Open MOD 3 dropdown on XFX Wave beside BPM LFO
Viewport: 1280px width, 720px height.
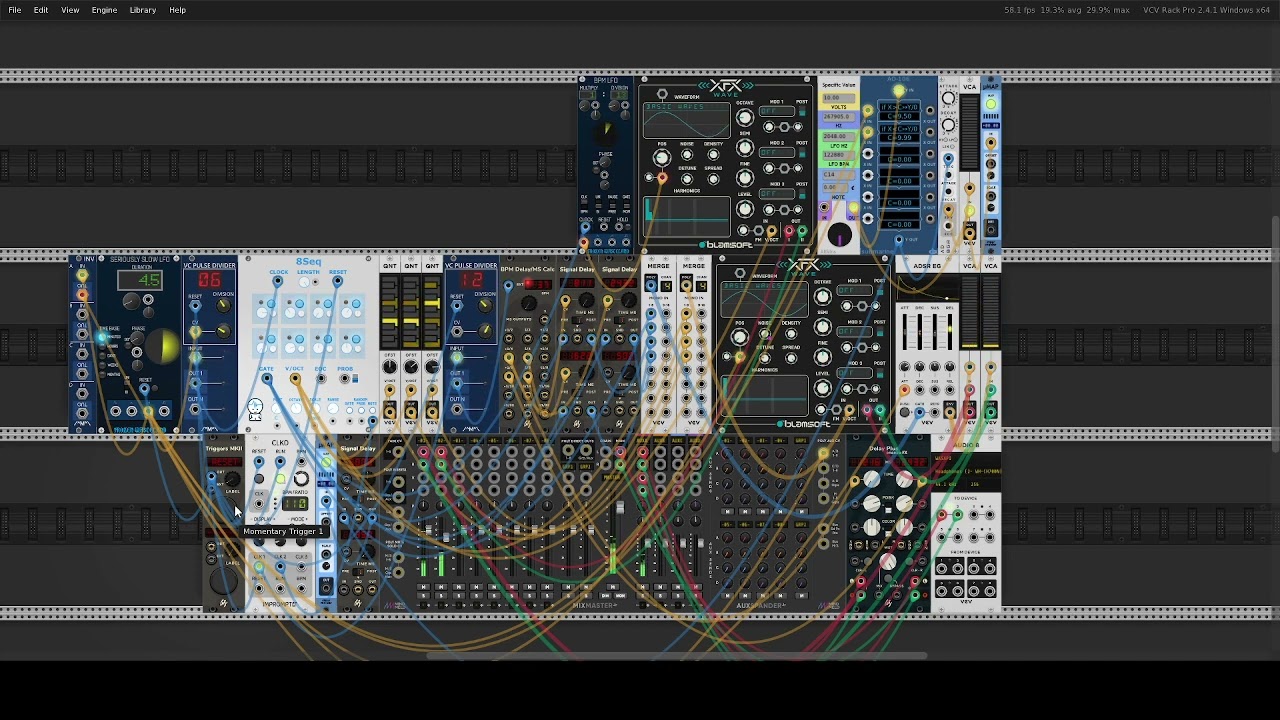(x=777, y=194)
